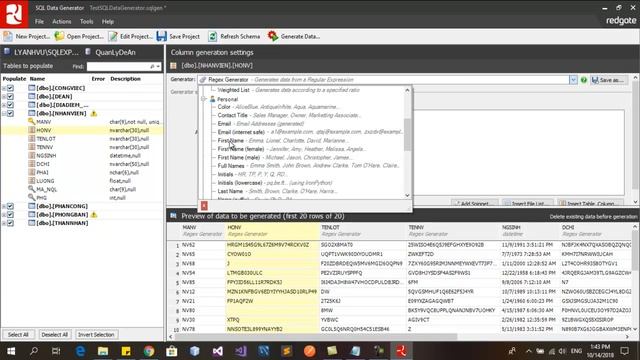Screen dimensions: 640x360
Task: Uncheck the [dbo].[DEAN] populate checkbox
Action: pos(11,96)
